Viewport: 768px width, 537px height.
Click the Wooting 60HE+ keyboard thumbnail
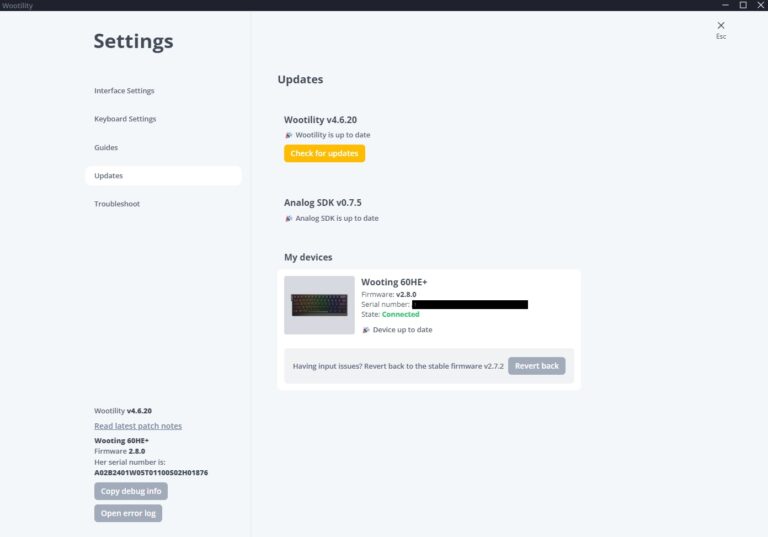coord(319,305)
